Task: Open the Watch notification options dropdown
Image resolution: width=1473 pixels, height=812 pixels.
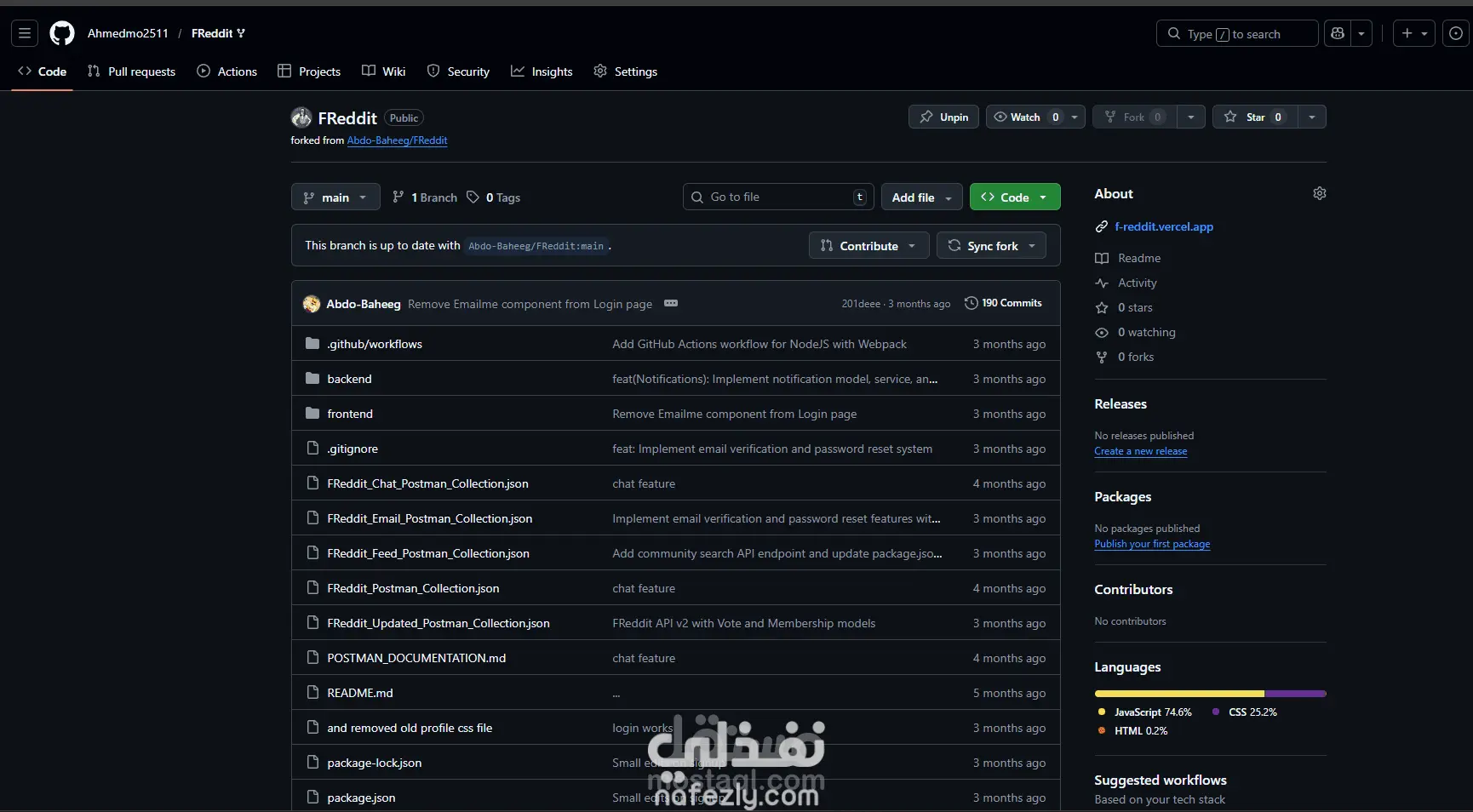Action: click(x=1075, y=117)
